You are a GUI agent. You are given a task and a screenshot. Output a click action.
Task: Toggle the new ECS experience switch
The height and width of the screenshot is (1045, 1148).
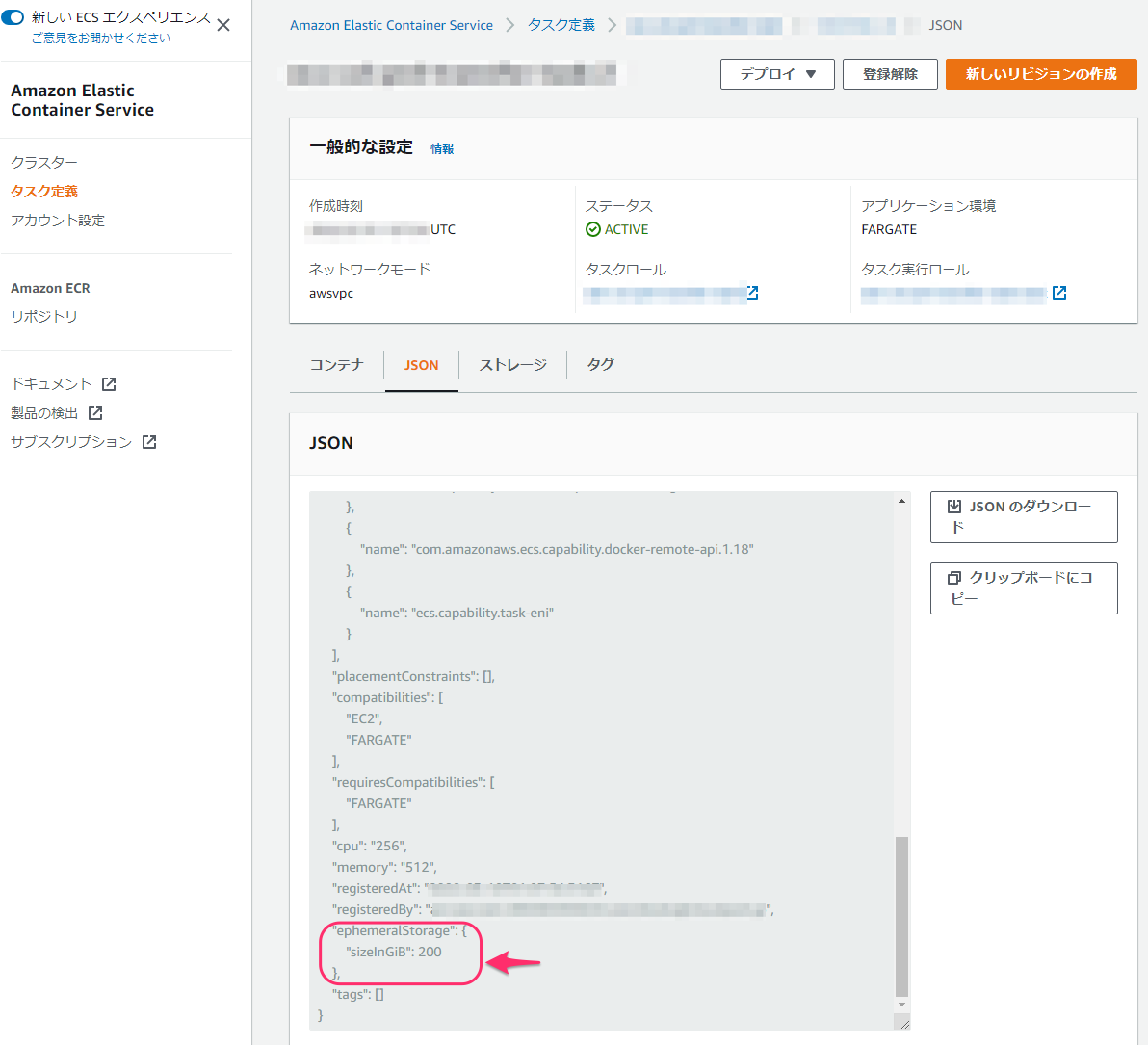[x=13, y=16]
